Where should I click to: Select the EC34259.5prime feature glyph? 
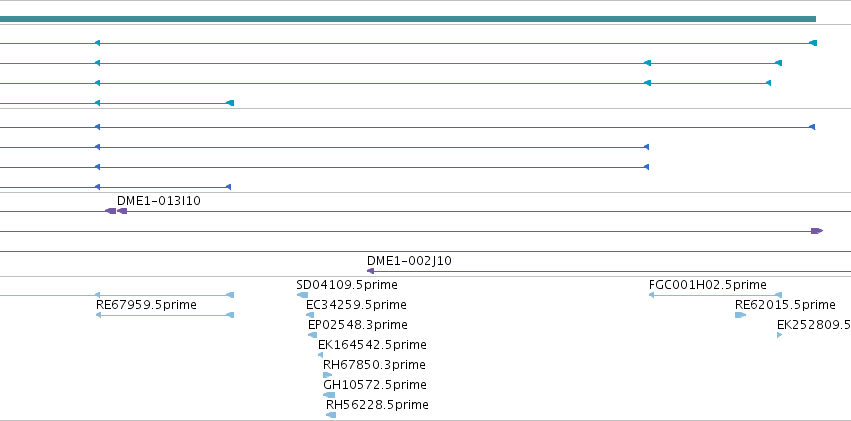(x=310, y=315)
